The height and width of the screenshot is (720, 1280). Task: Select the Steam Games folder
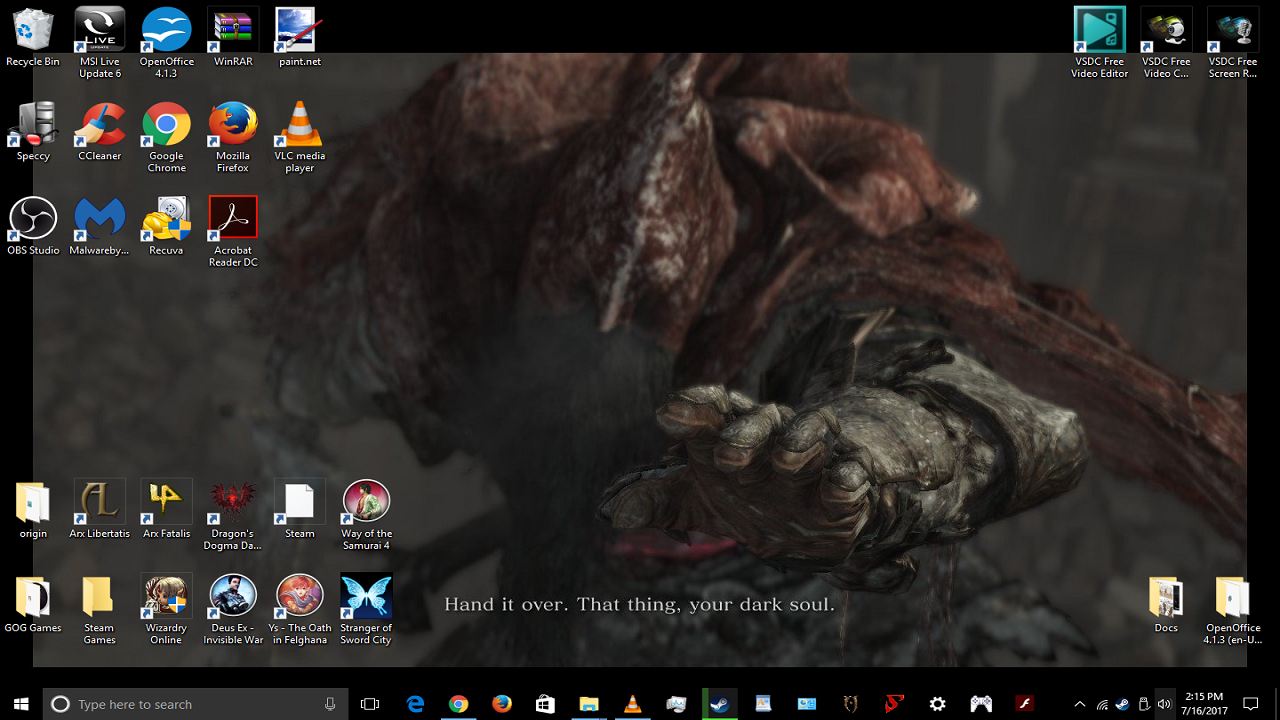(x=100, y=609)
